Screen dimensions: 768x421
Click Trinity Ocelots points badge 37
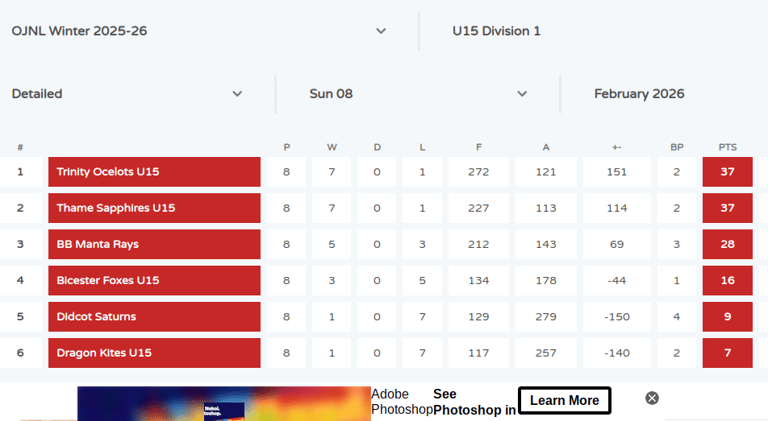tap(727, 172)
